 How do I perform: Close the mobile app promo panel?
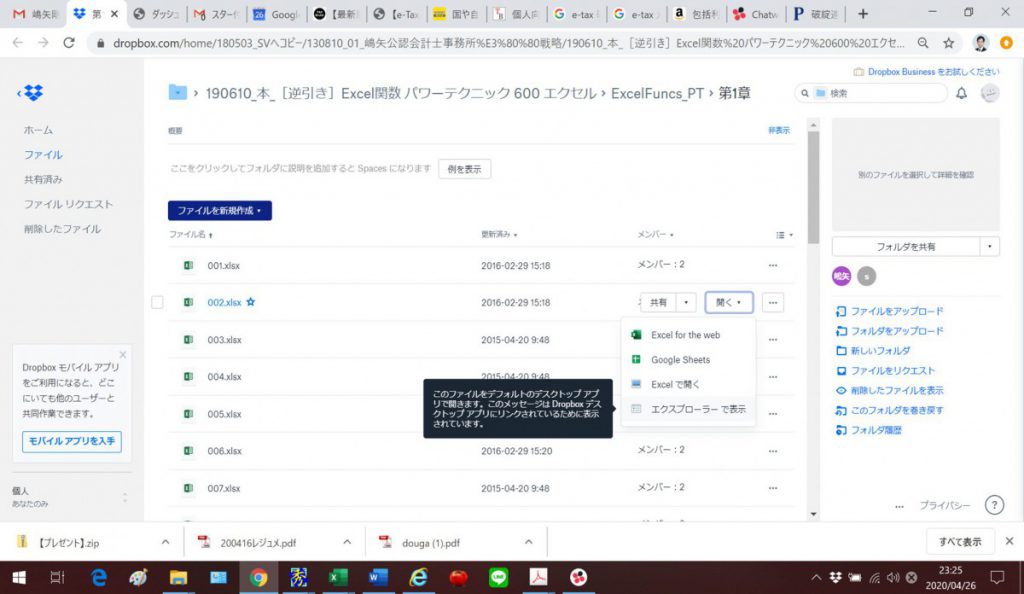coord(123,354)
